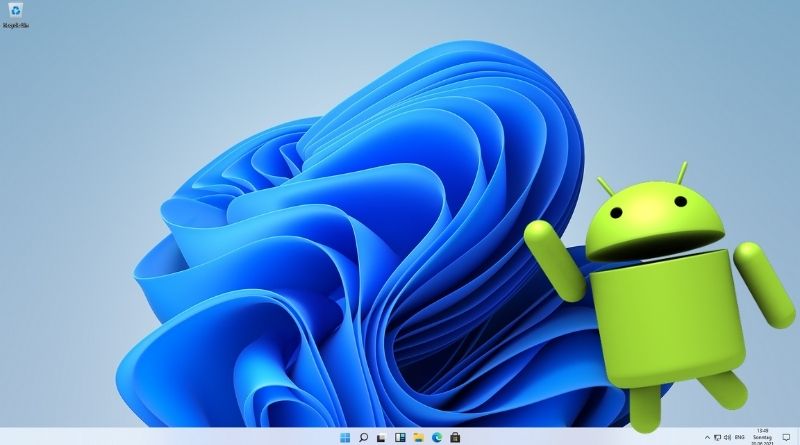Open the Widgets panel icon
This screenshot has height=445, width=800.
[x=400, y=437]
